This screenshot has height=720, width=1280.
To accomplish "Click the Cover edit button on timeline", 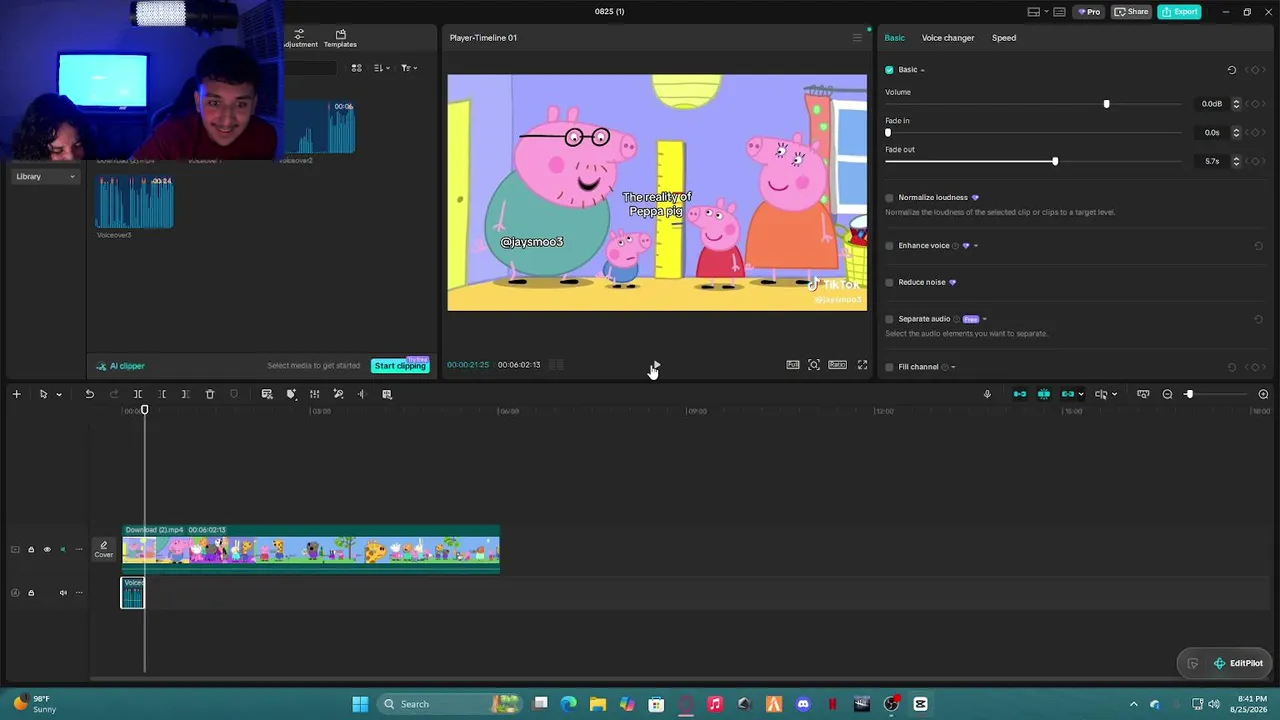I will (104, 549).
